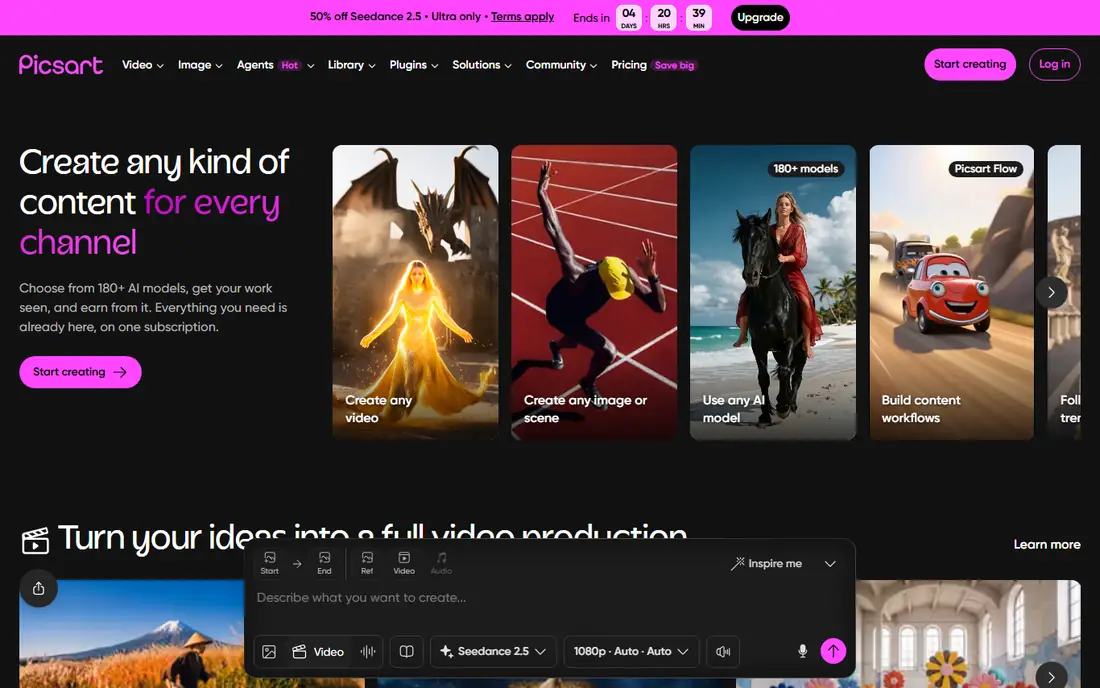Click the countdown DAYS value
The height and width of the screenshot is (688, 1100).
[629, 18]
